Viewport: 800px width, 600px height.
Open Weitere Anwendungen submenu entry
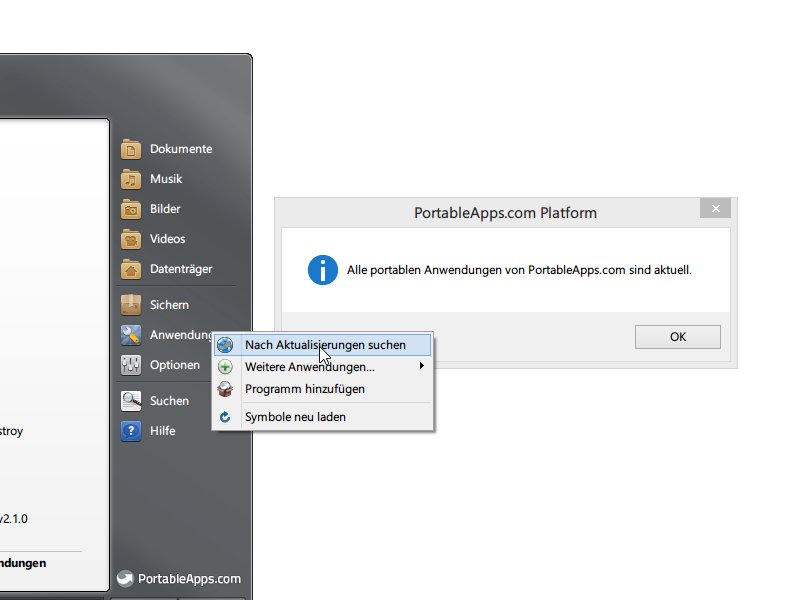pyautogui.click(x=322, y=367)
